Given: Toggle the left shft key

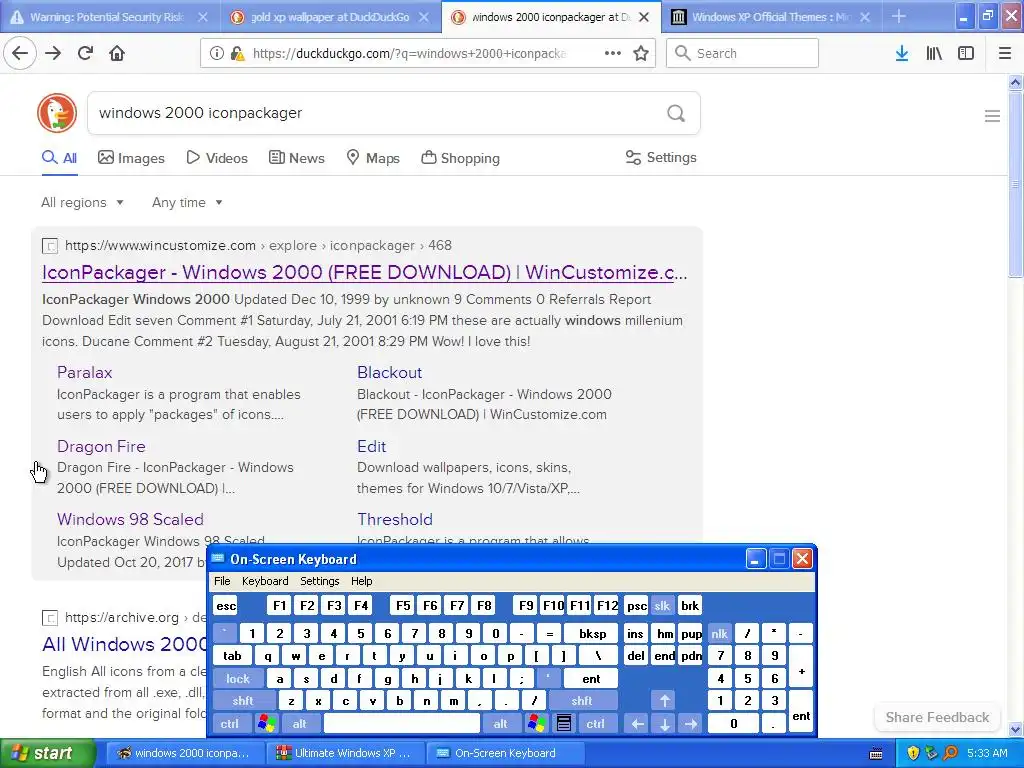Looking at the screenshot, I should (x=244, y=701).
